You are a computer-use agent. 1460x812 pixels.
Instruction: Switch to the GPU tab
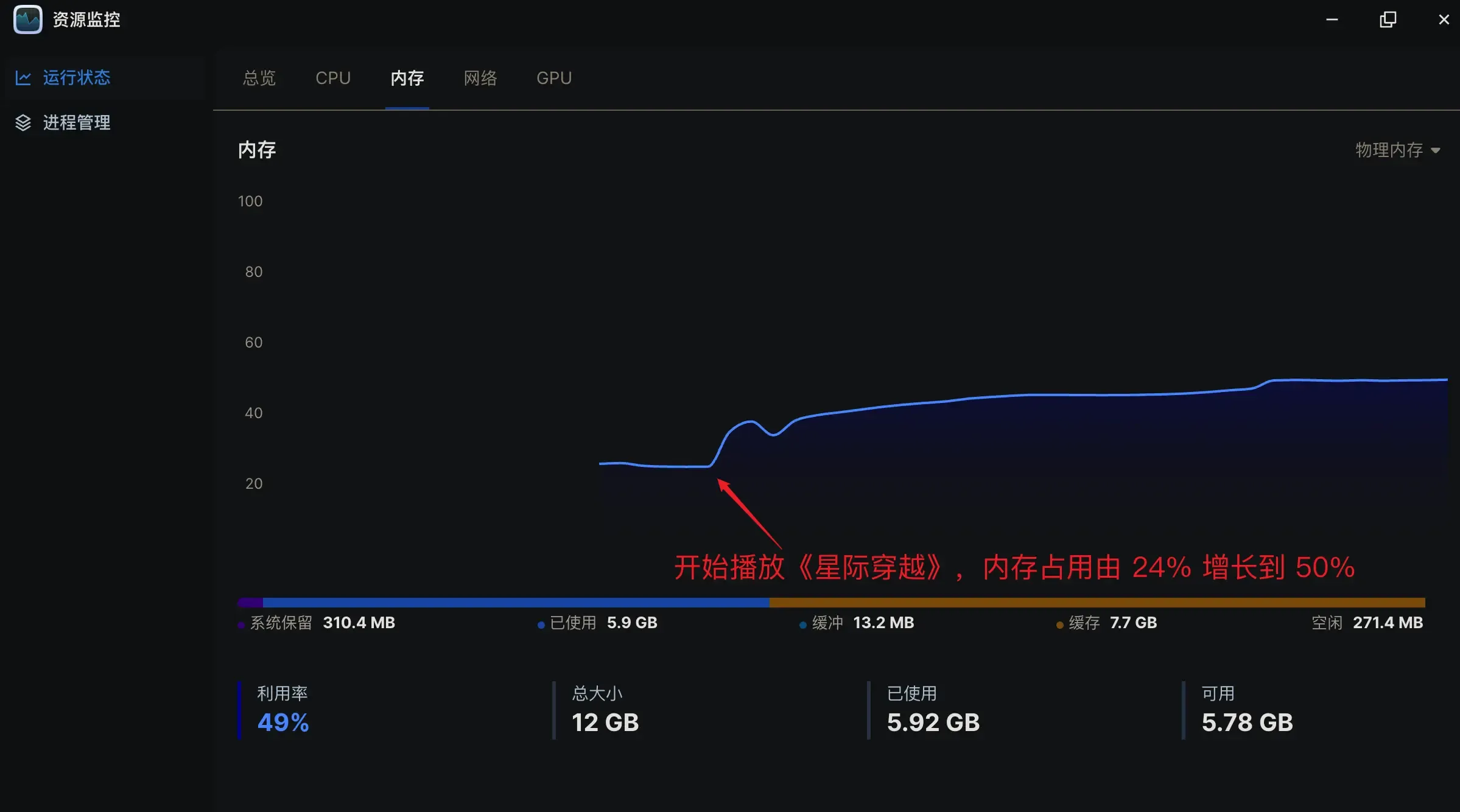click(x=554, y=78)
